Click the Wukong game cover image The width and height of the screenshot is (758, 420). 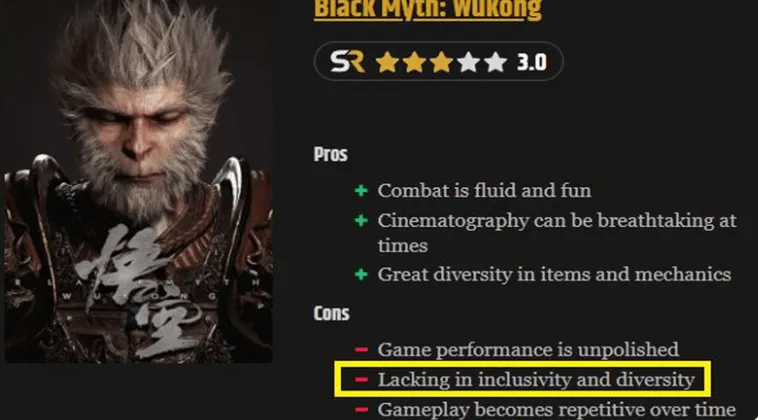coord(139,181)
